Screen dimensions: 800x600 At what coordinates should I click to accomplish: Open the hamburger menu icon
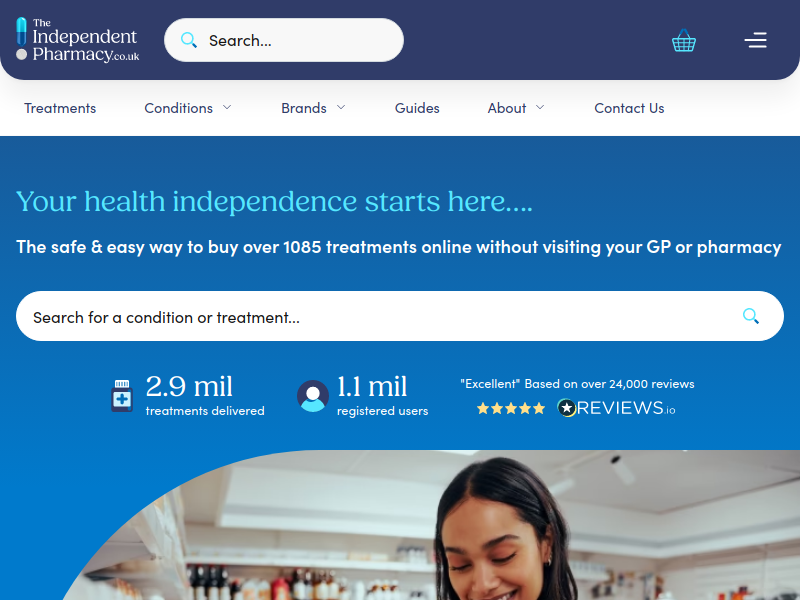point(756,40)
